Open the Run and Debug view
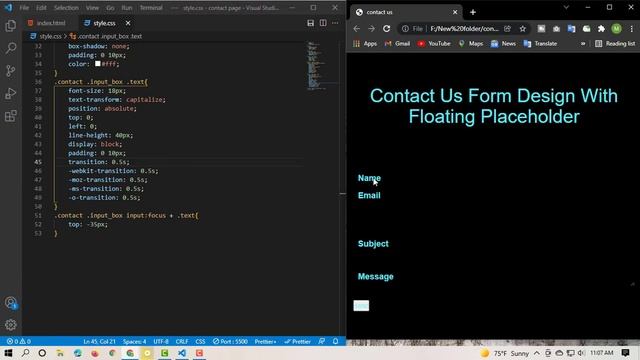This screenshot has height=360, width=640. (11, 93)
